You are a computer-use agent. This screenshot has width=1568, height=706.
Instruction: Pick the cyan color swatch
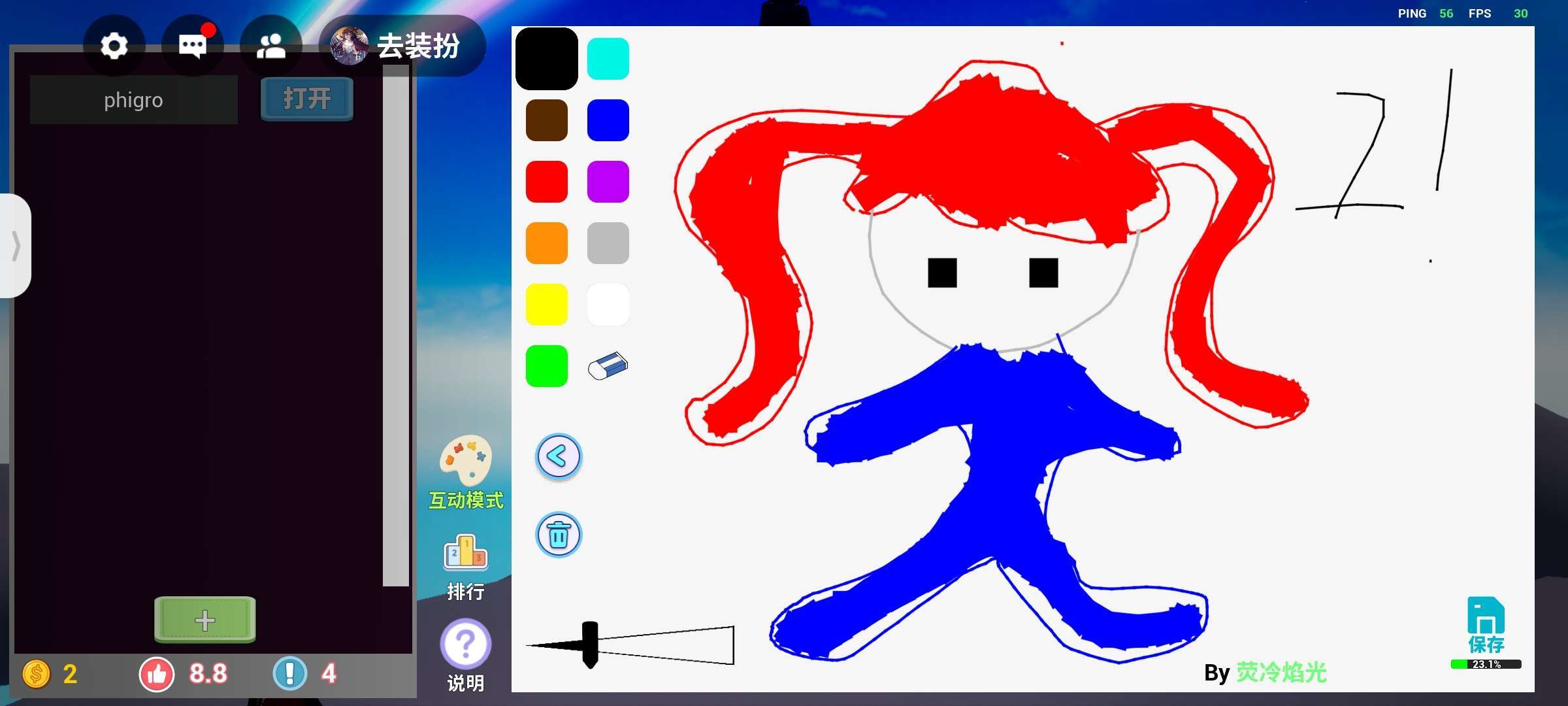[608, 59]
